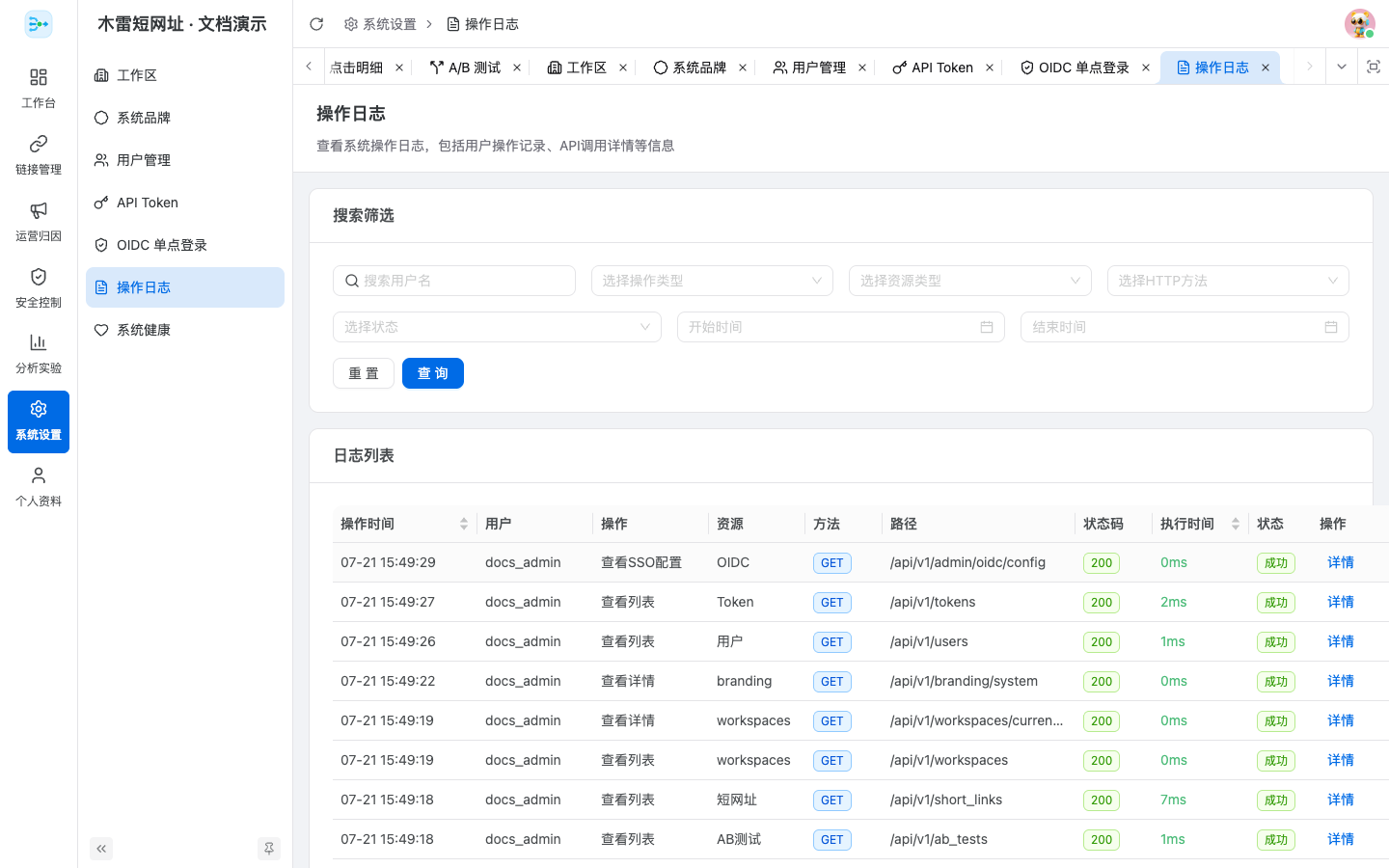Click 系统设置 breadcrumb
Viewport: 1389px width, 868px height.
(380, 24)
